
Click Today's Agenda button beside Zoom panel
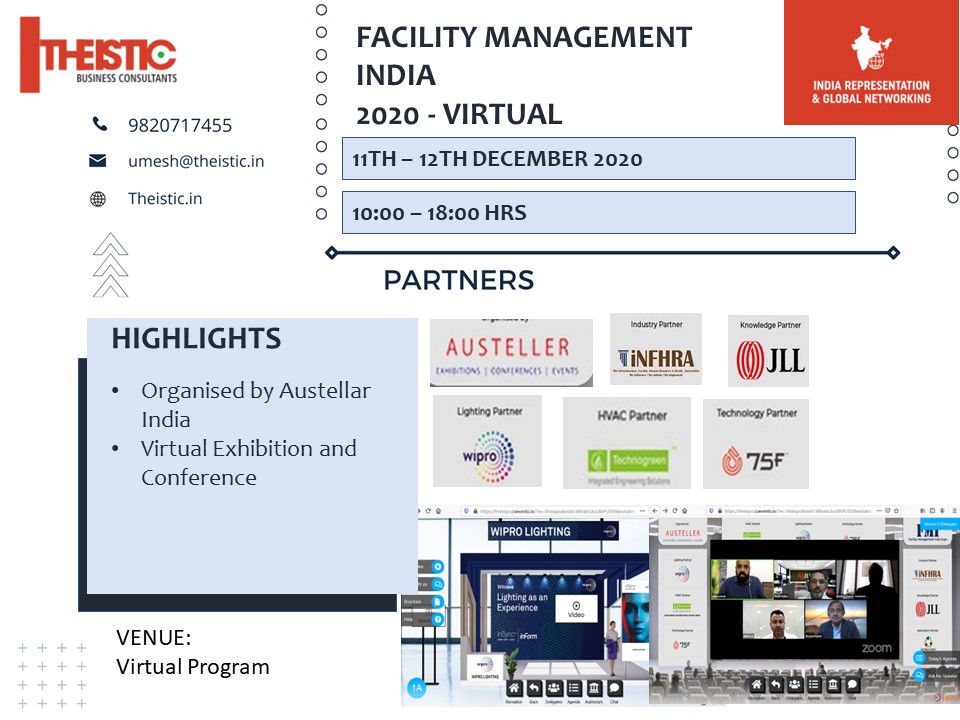point(932,659)
